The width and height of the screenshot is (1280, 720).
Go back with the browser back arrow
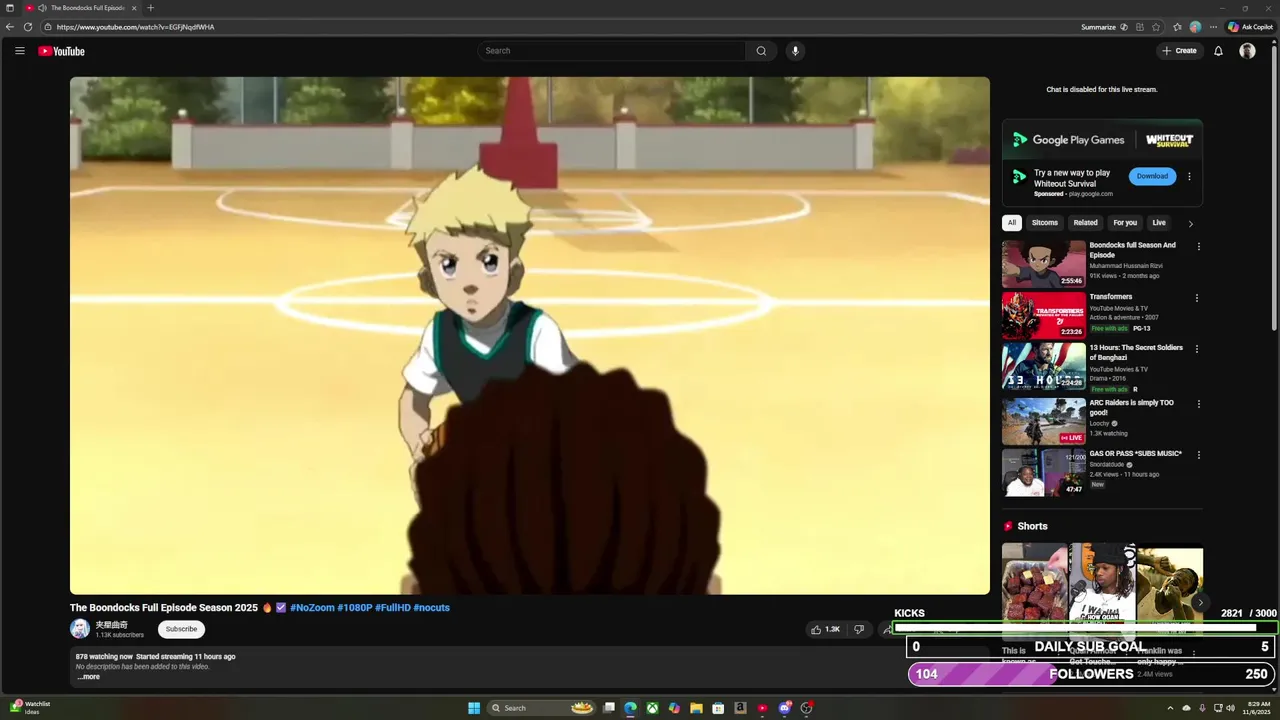tap(10, 27)
